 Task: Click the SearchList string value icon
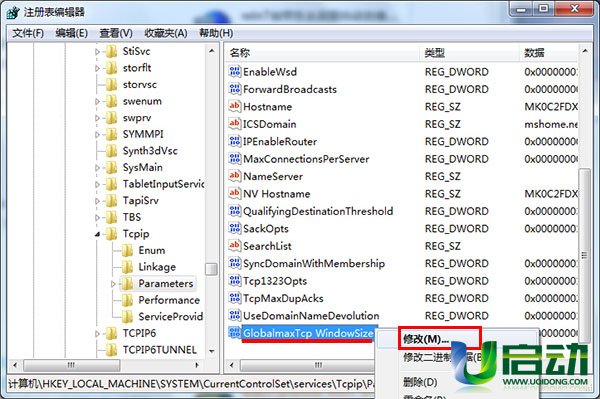pos(235,246)
